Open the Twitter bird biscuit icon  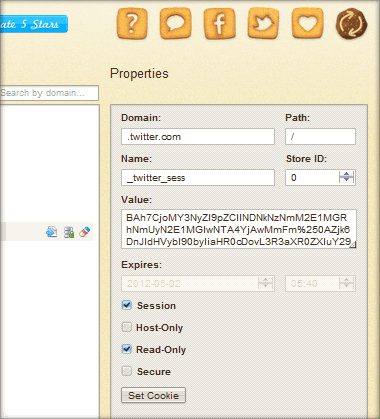click(264, 23)
